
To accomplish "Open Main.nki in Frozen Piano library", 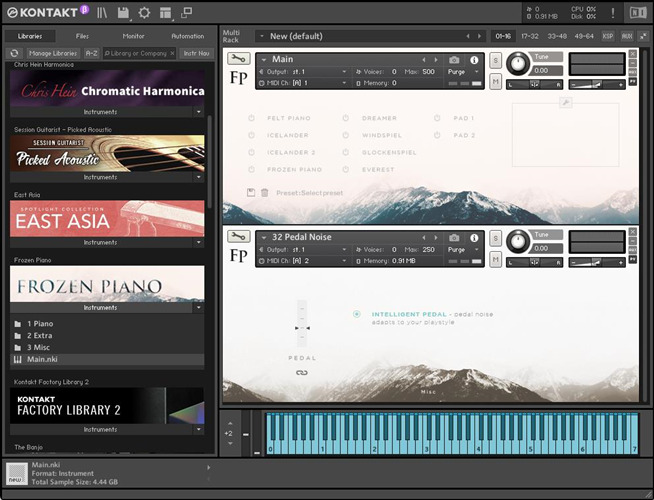I will pyautogui.click(x=42, y=359).
